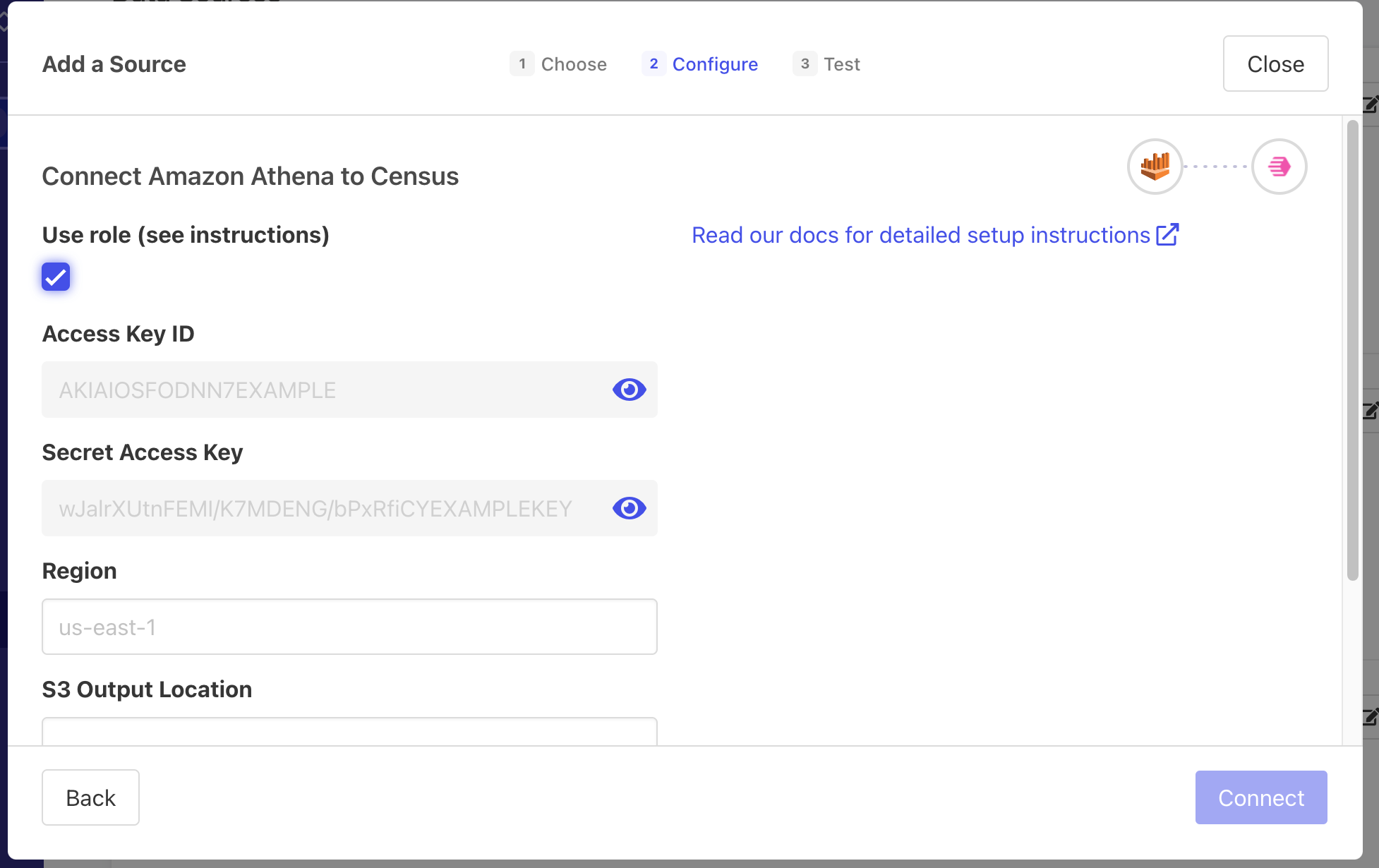Click bottommost pencil edit icon behind dialog
Image resolution: width=1379 pixels, height=868 pixels.
coord(1370,717)
